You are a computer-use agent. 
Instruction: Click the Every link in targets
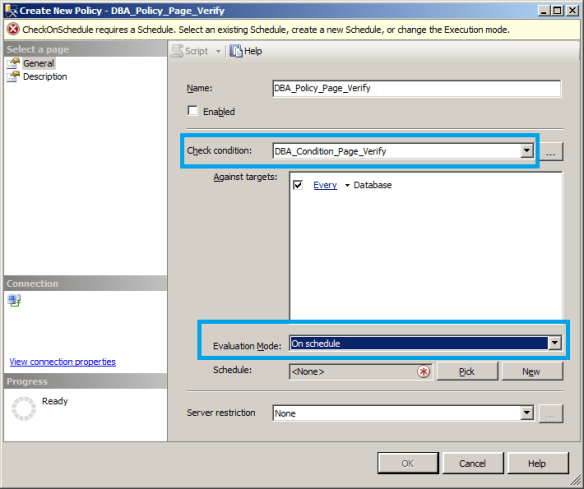pos(325,185)
